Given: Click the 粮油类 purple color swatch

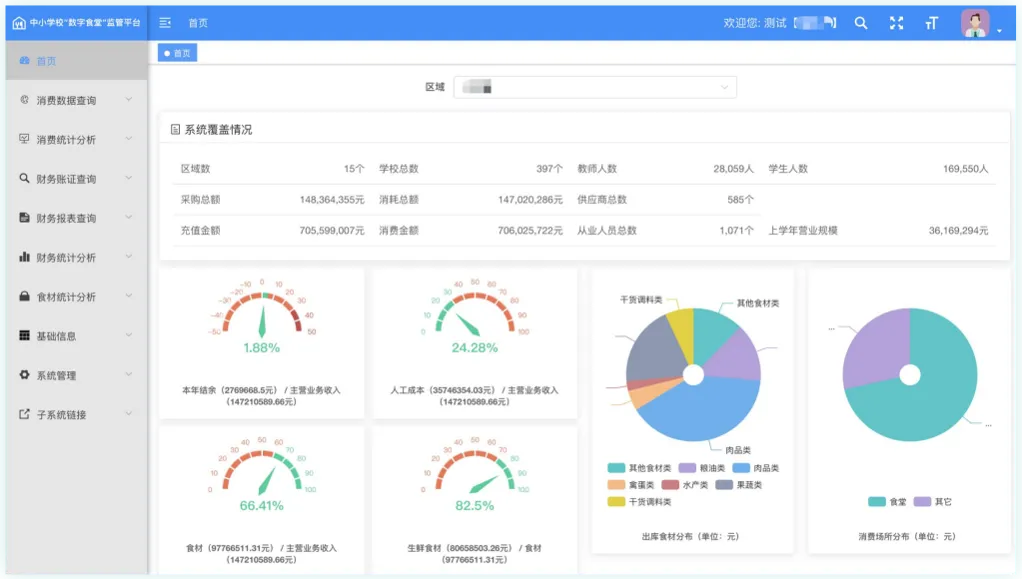Looking at the screenshot, I should click(x=687, y=468).
